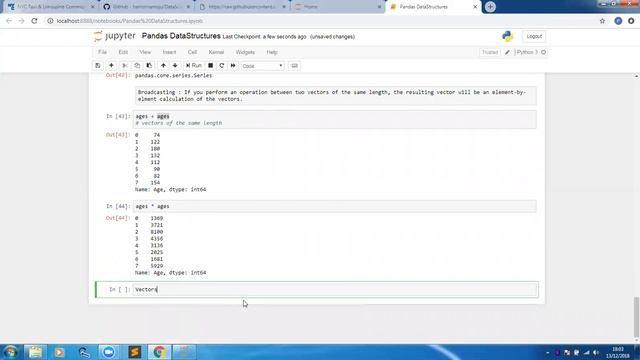Open the Chrome profile avatar
The height and width of the screenshot is (360, 640).
(x=618, y=21)
